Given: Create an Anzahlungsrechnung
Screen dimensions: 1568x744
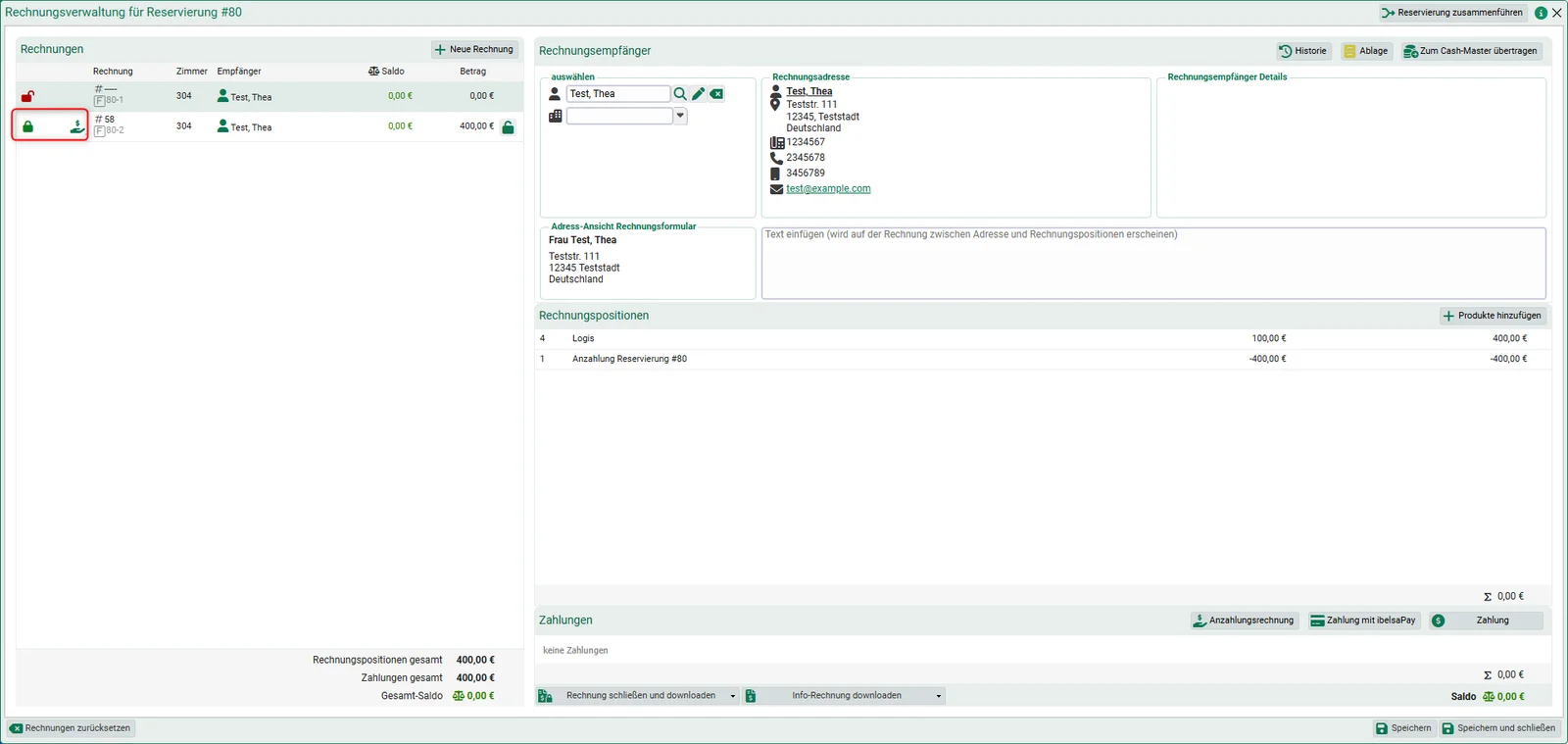Looking at the screenshot, I should coord(1244,620).
